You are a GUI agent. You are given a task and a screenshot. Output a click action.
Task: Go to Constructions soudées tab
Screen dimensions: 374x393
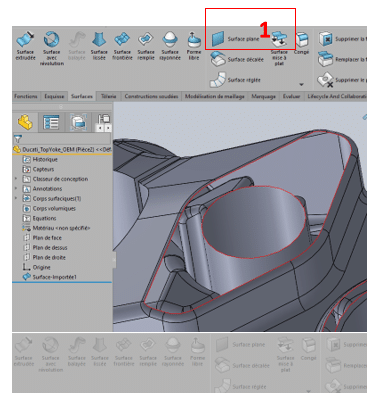[151, 96]
